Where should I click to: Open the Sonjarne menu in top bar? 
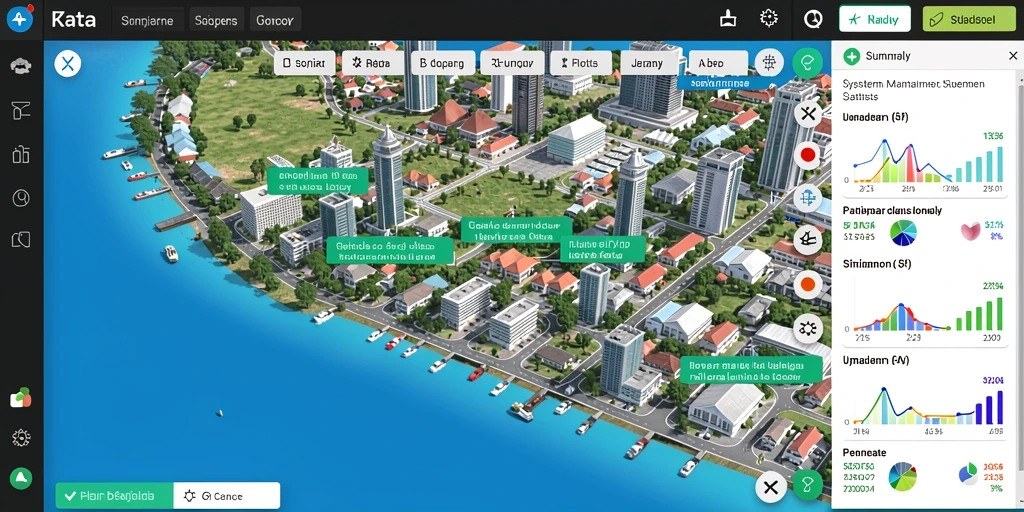click(147, 20)
